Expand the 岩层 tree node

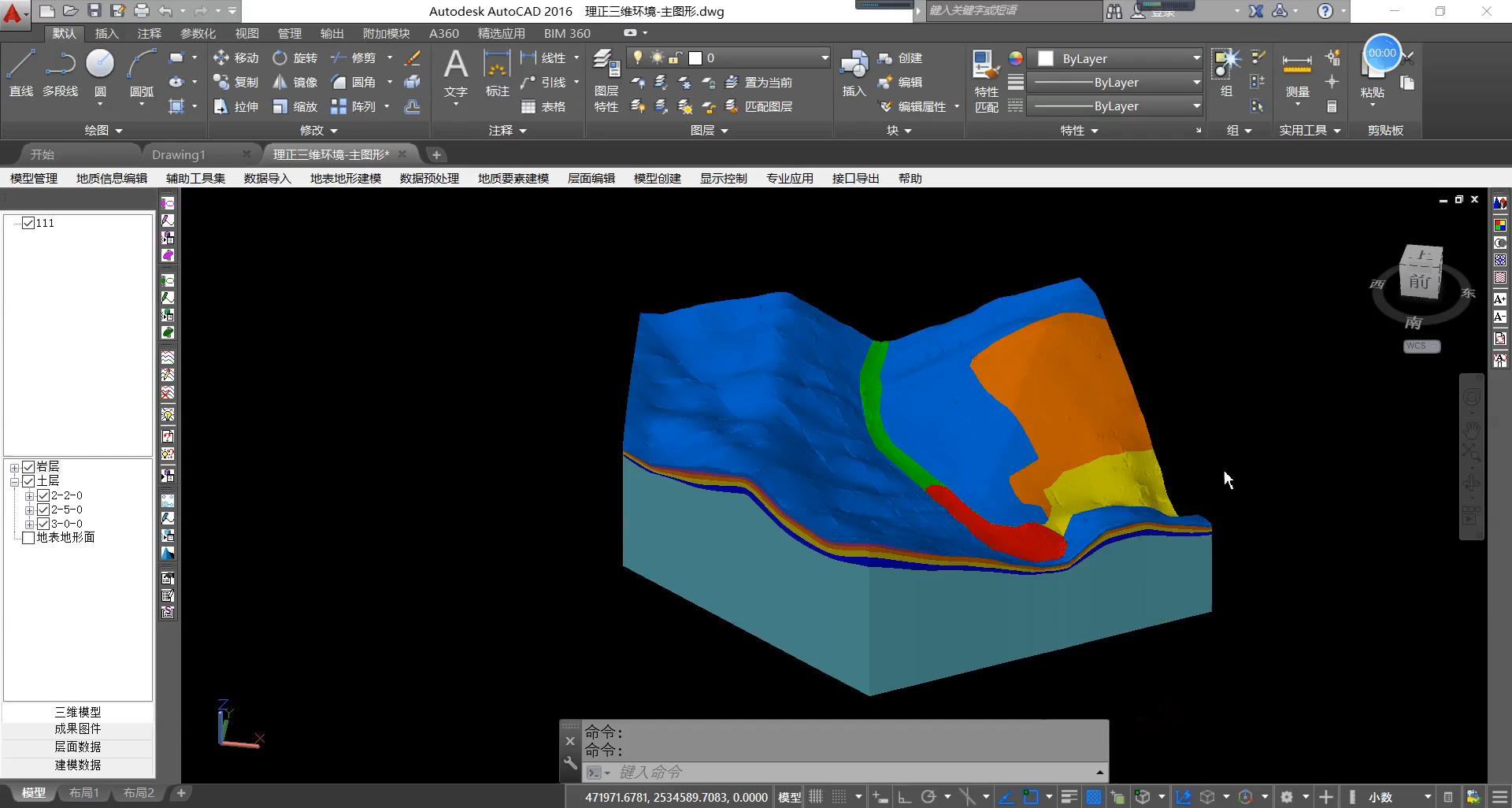(x=14, y=468)
